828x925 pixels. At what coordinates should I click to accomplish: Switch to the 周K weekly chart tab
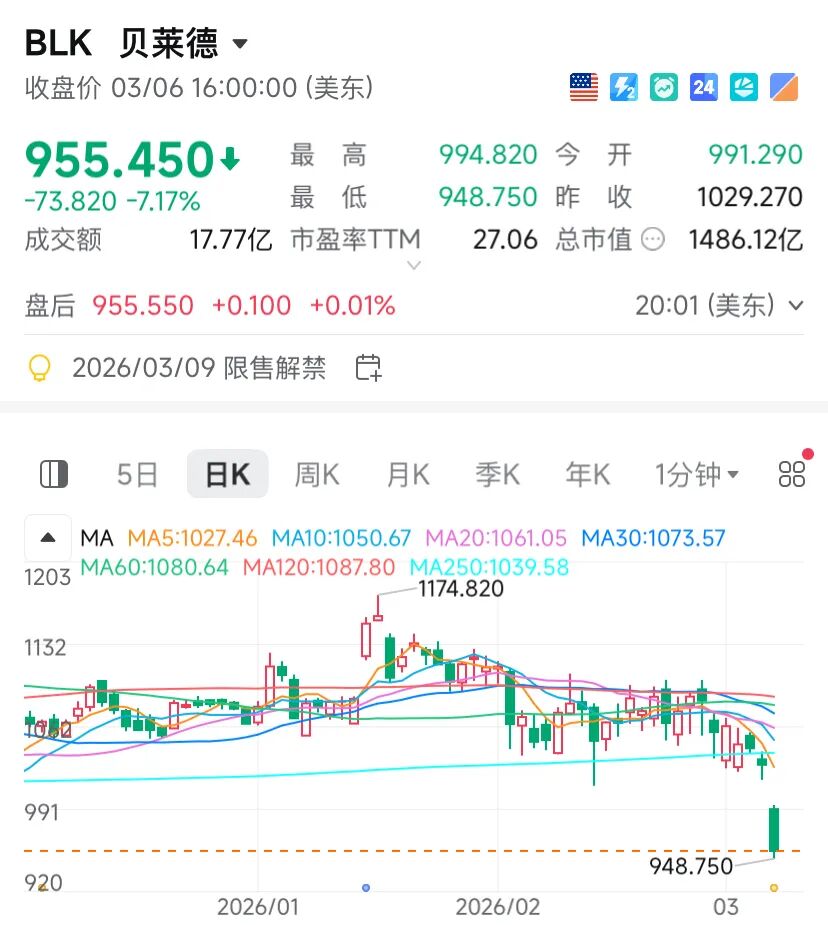pos(316,474)
